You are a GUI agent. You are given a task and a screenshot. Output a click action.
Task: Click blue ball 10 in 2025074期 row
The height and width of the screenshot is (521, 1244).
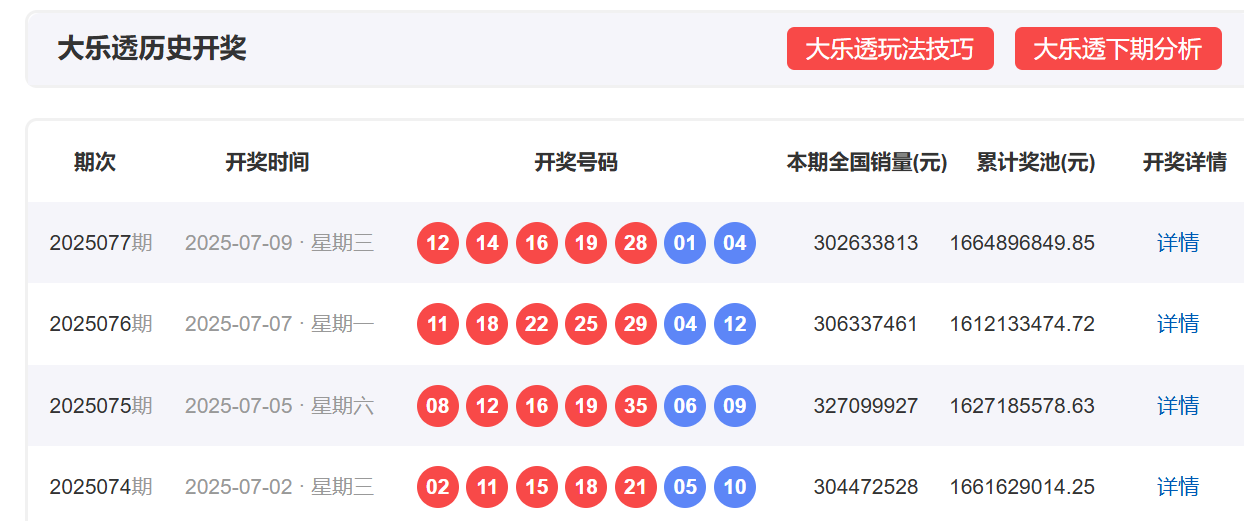pos(735,487)
